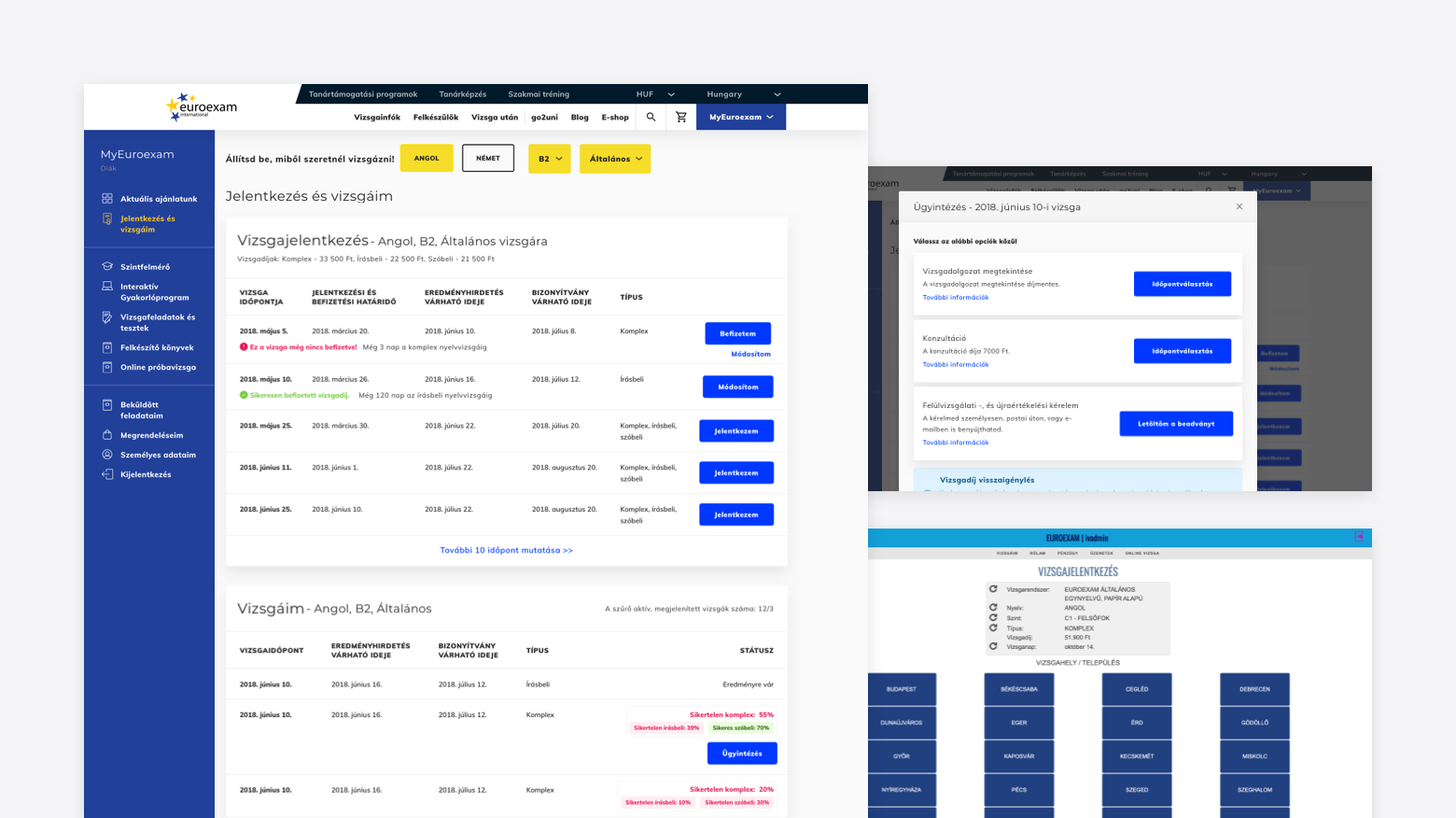Click the Felkészítő könyvek book icon
The image size is (1456, 818).
pos(107,347)
